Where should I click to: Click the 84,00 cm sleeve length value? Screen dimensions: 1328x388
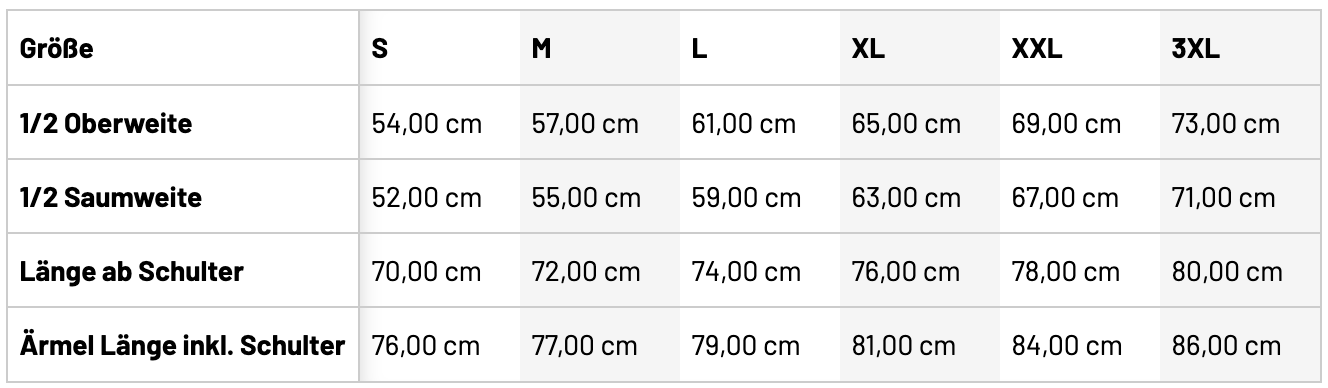click(x=1066, y=346)
